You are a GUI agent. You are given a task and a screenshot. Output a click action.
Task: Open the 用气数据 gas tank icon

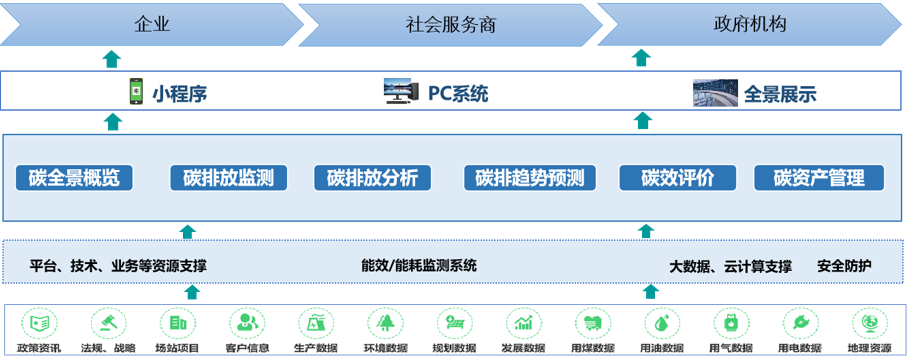click(x=731, y=323)
